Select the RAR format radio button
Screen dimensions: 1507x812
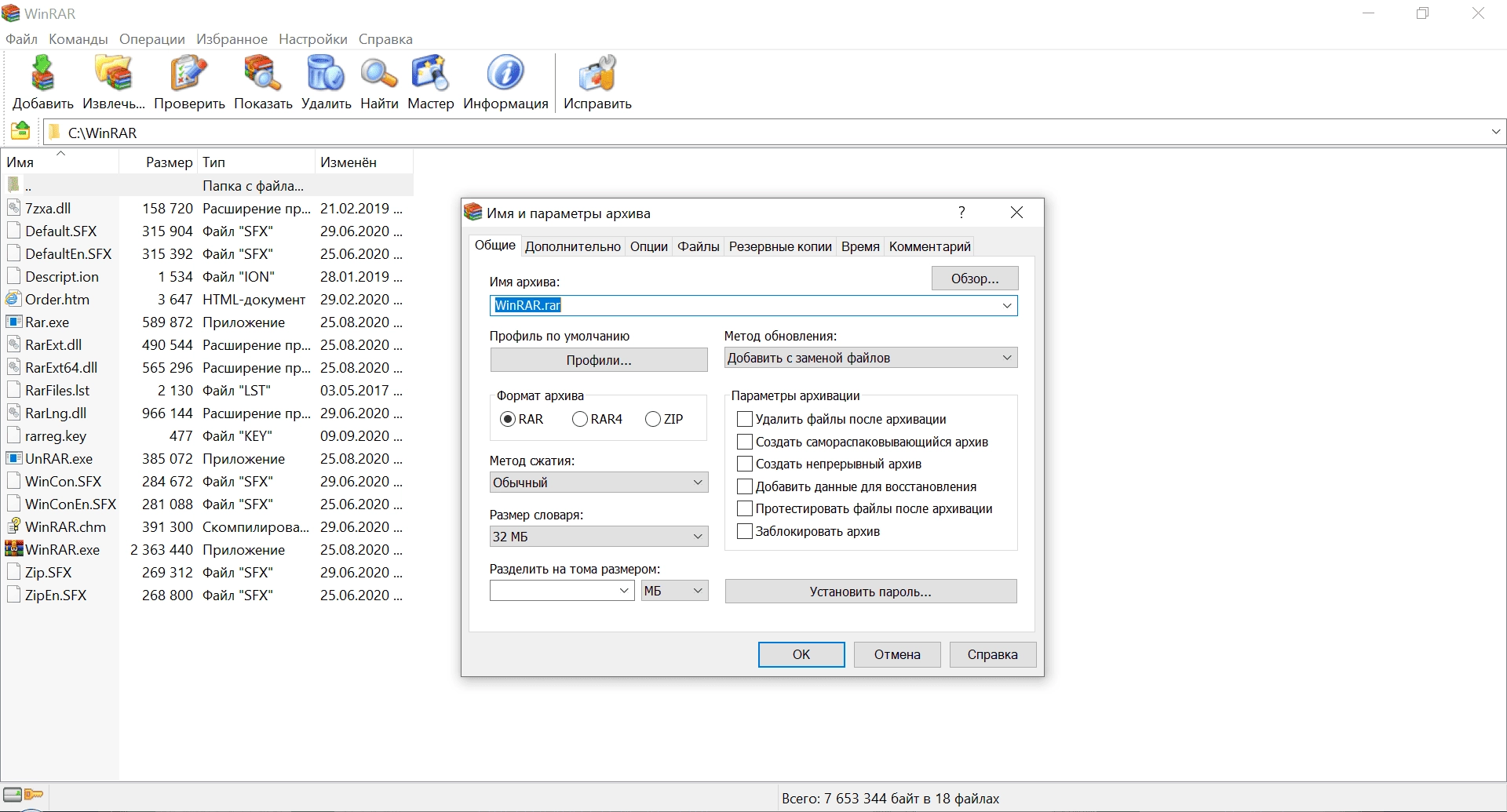click(508, 419)
